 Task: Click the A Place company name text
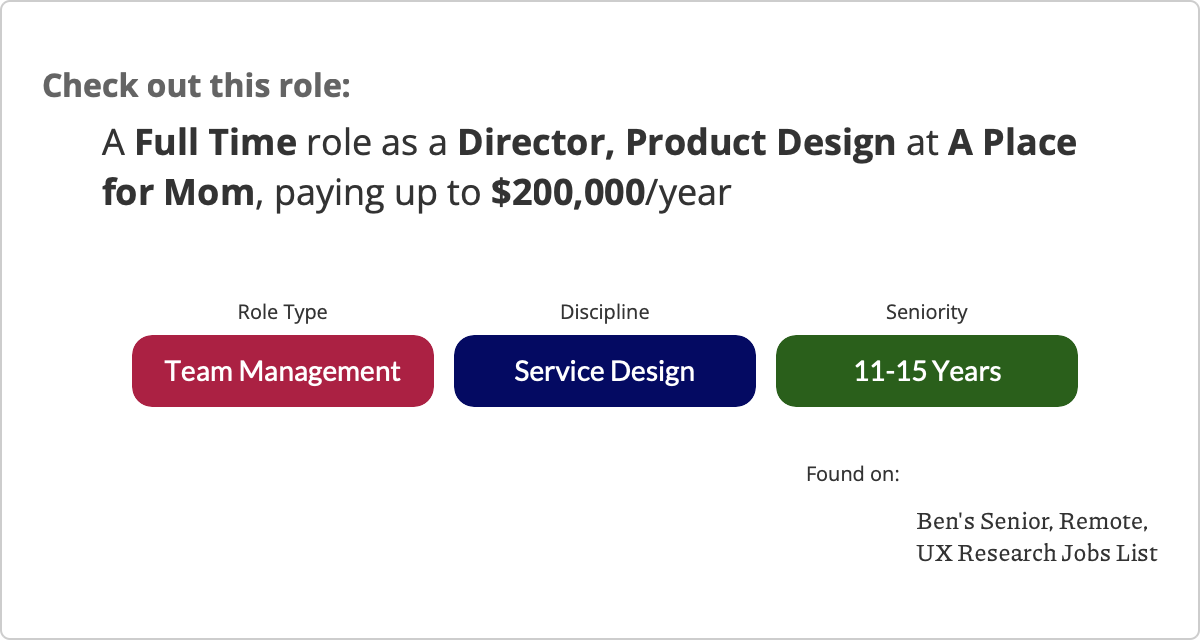(1012, 144)
